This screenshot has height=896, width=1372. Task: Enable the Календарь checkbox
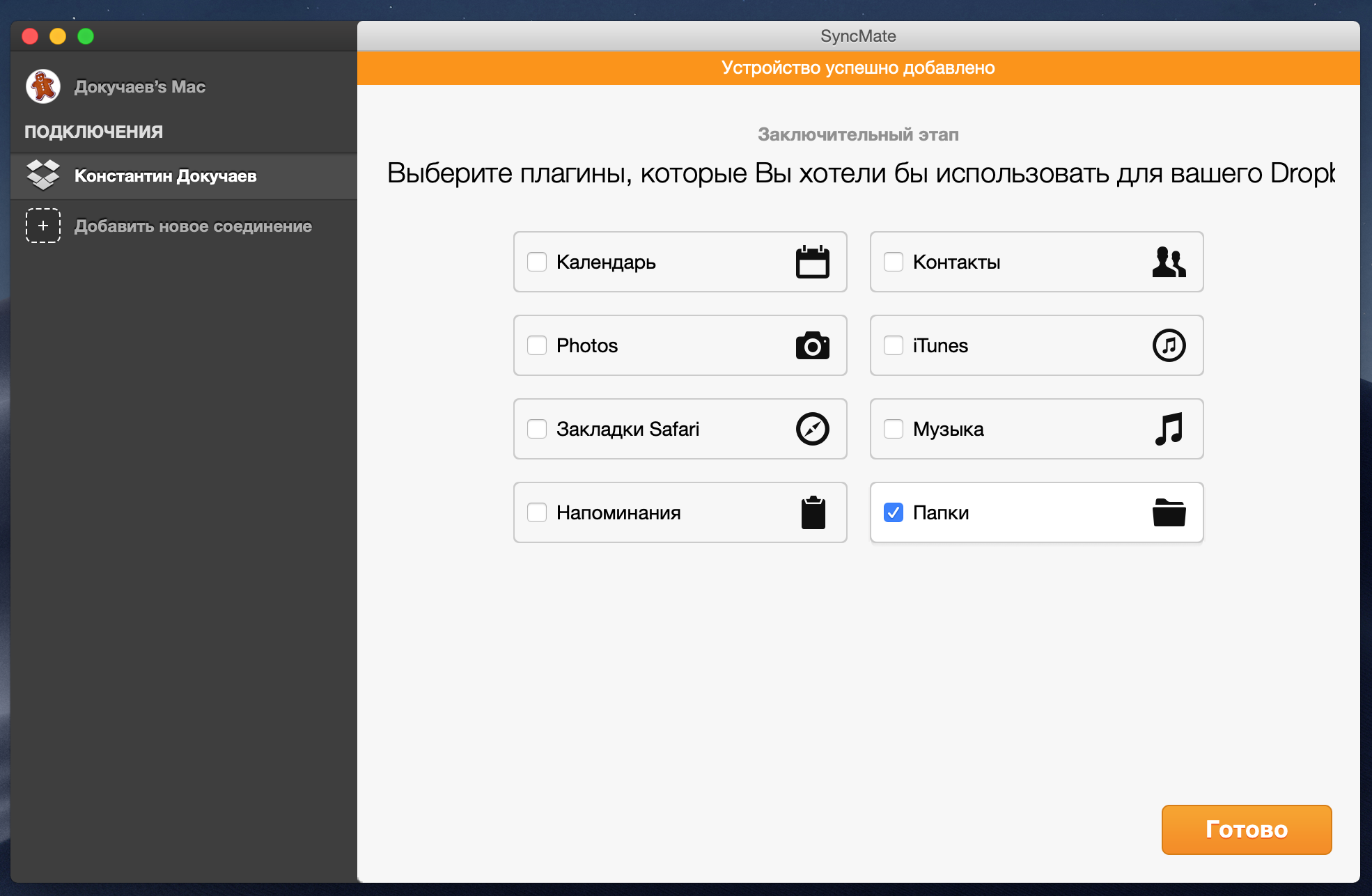537,262
